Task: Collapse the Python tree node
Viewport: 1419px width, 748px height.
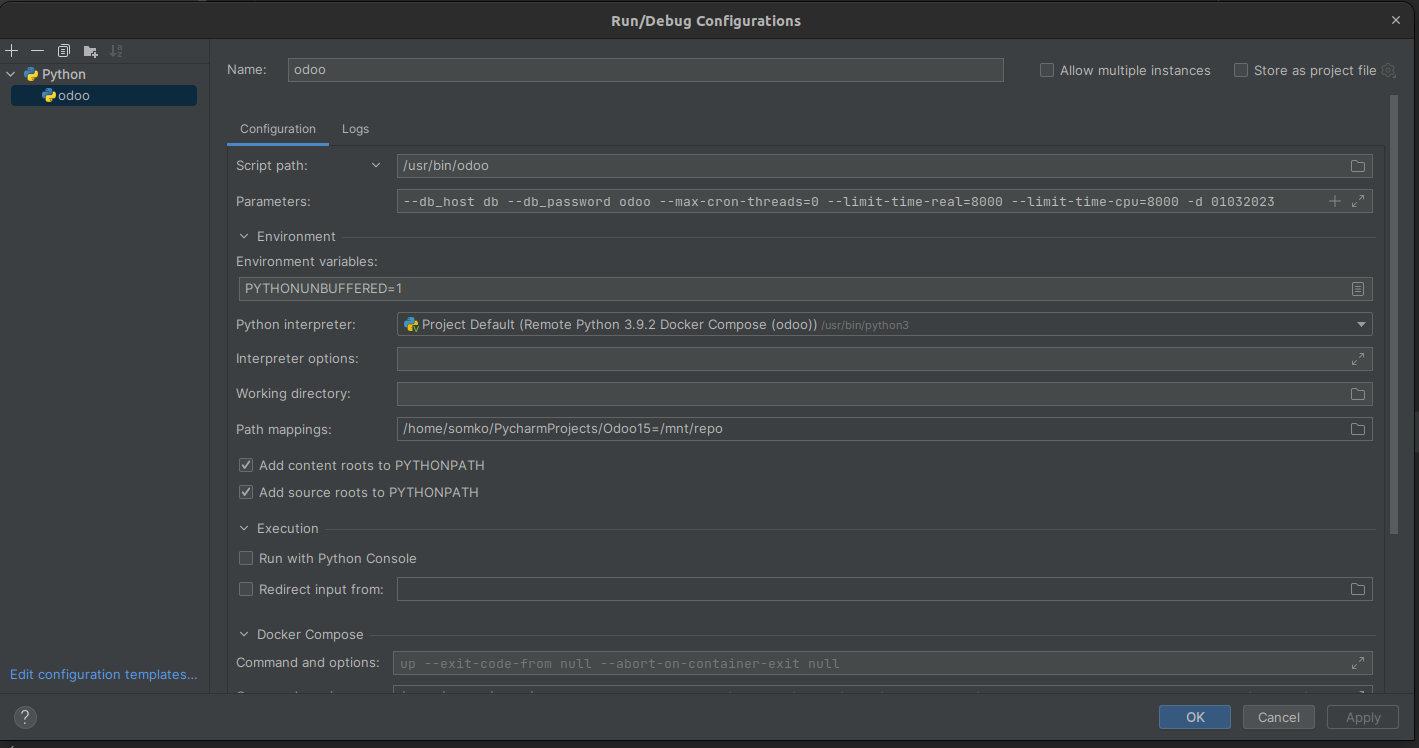Action: (10, 73)
